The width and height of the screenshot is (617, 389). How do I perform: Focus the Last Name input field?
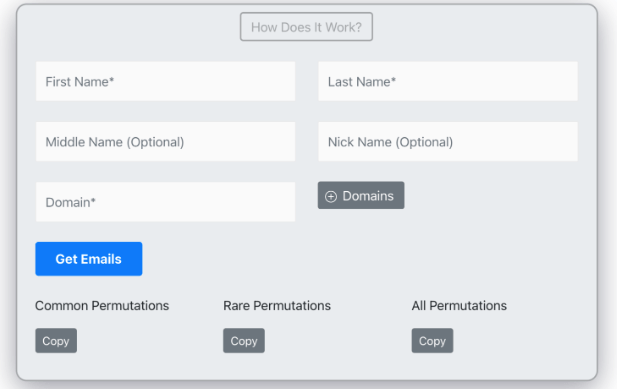448,81
